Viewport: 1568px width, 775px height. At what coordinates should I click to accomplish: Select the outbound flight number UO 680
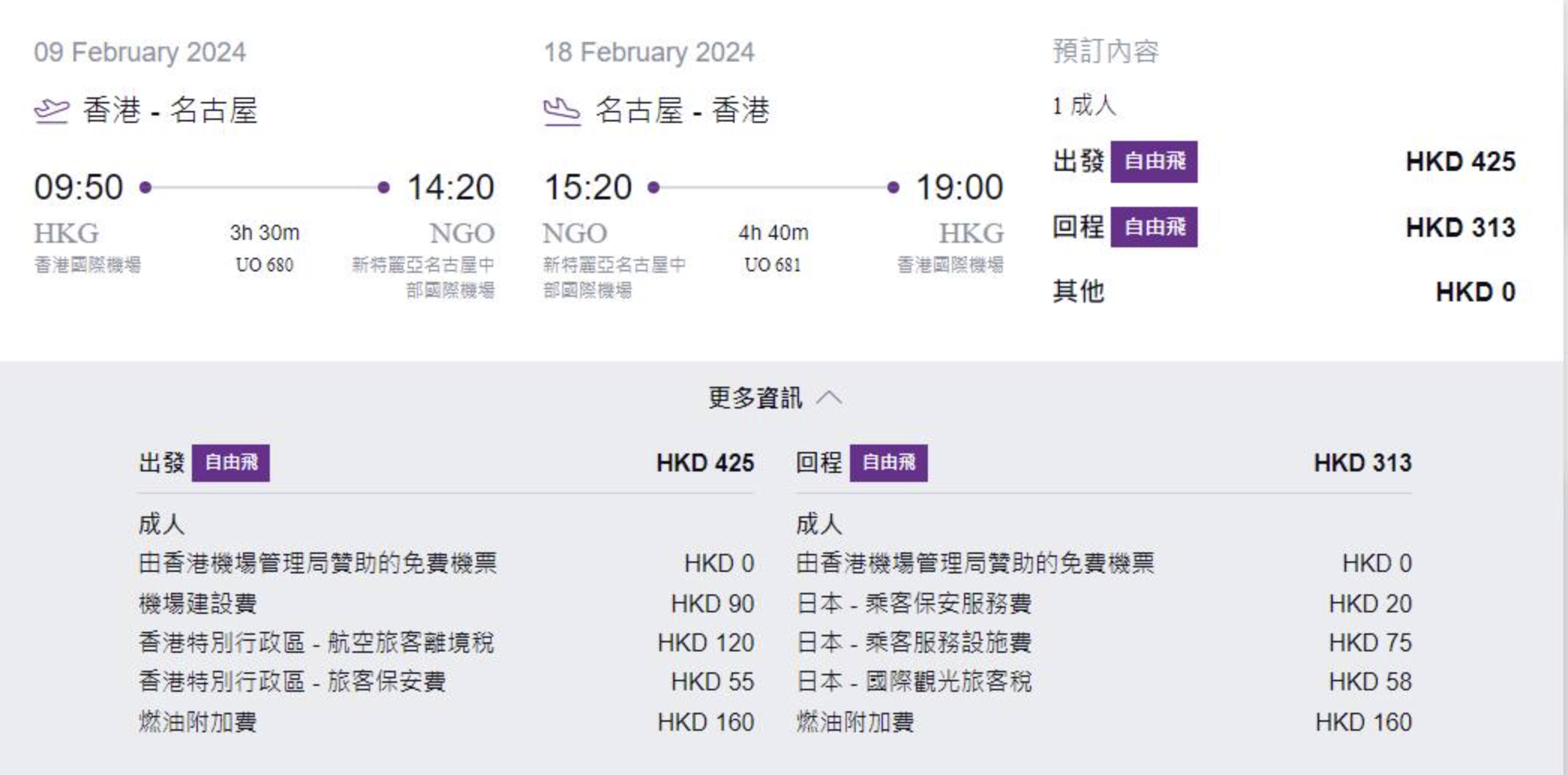(x=265, y=265)
